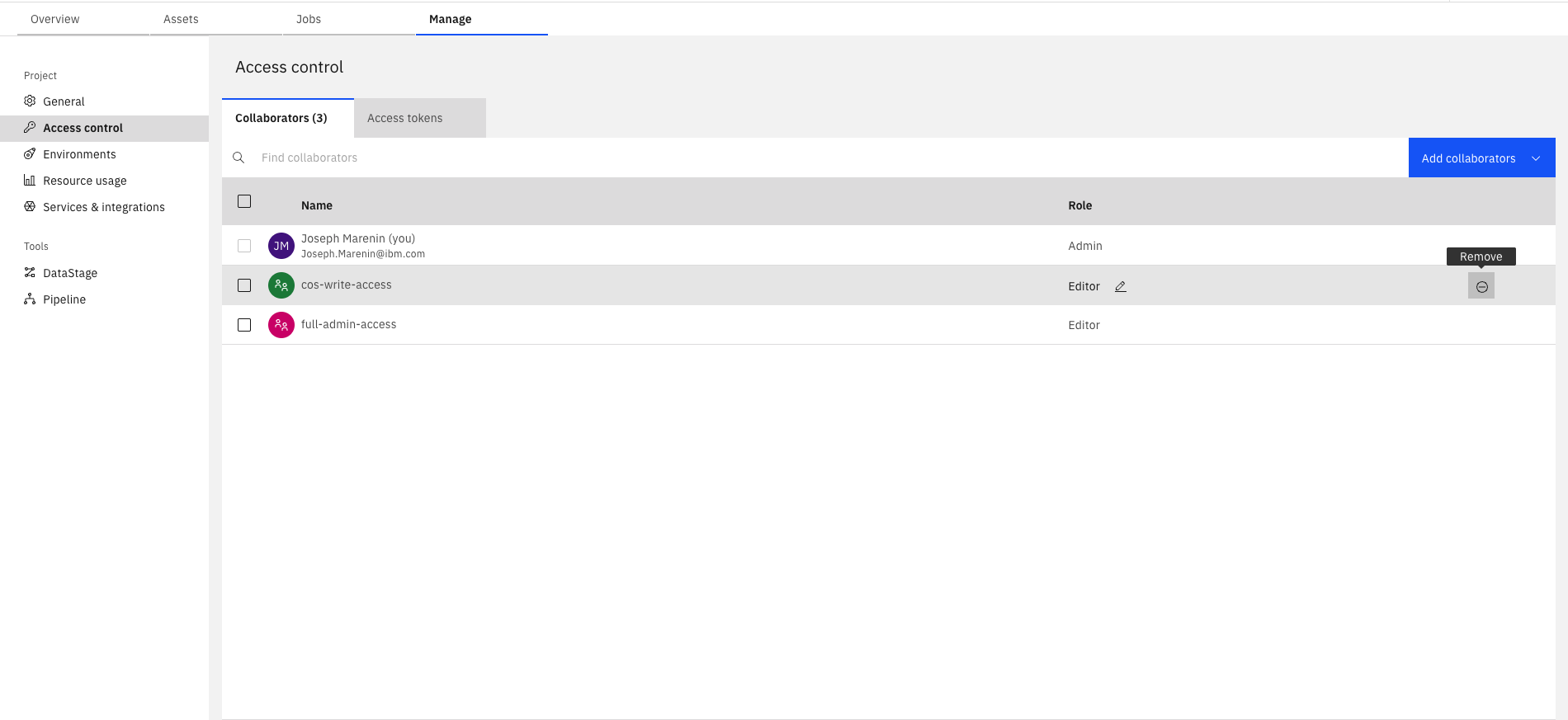Click the Access control key icon

(x=30, y=128)
